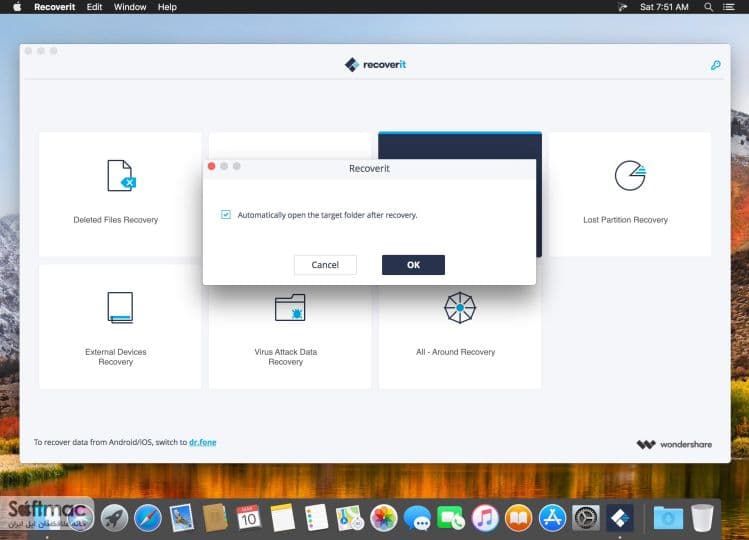
Task: Uncheck automatically open target folder checkbox
Action: click(x=225, y=215)
